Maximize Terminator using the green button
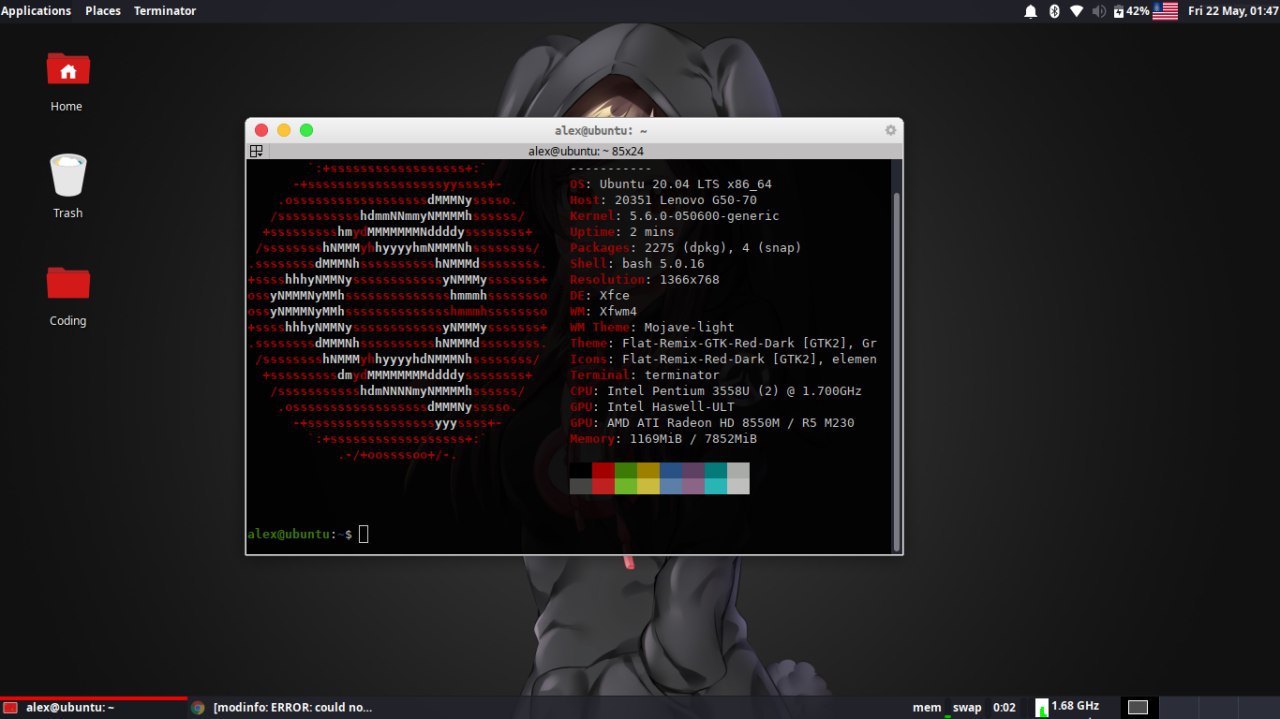The height and width of the screenshot is (719, 1280). click(306, 130)
